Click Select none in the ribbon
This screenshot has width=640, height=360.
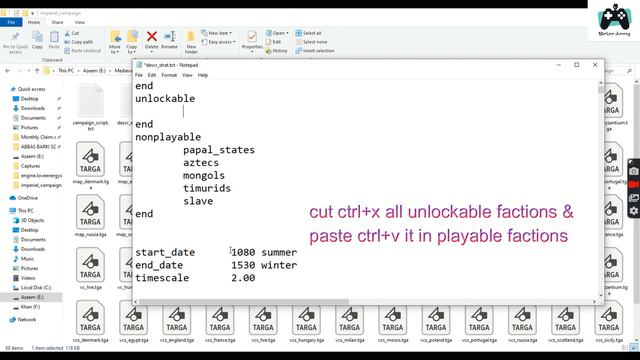[x=311, y=42]
